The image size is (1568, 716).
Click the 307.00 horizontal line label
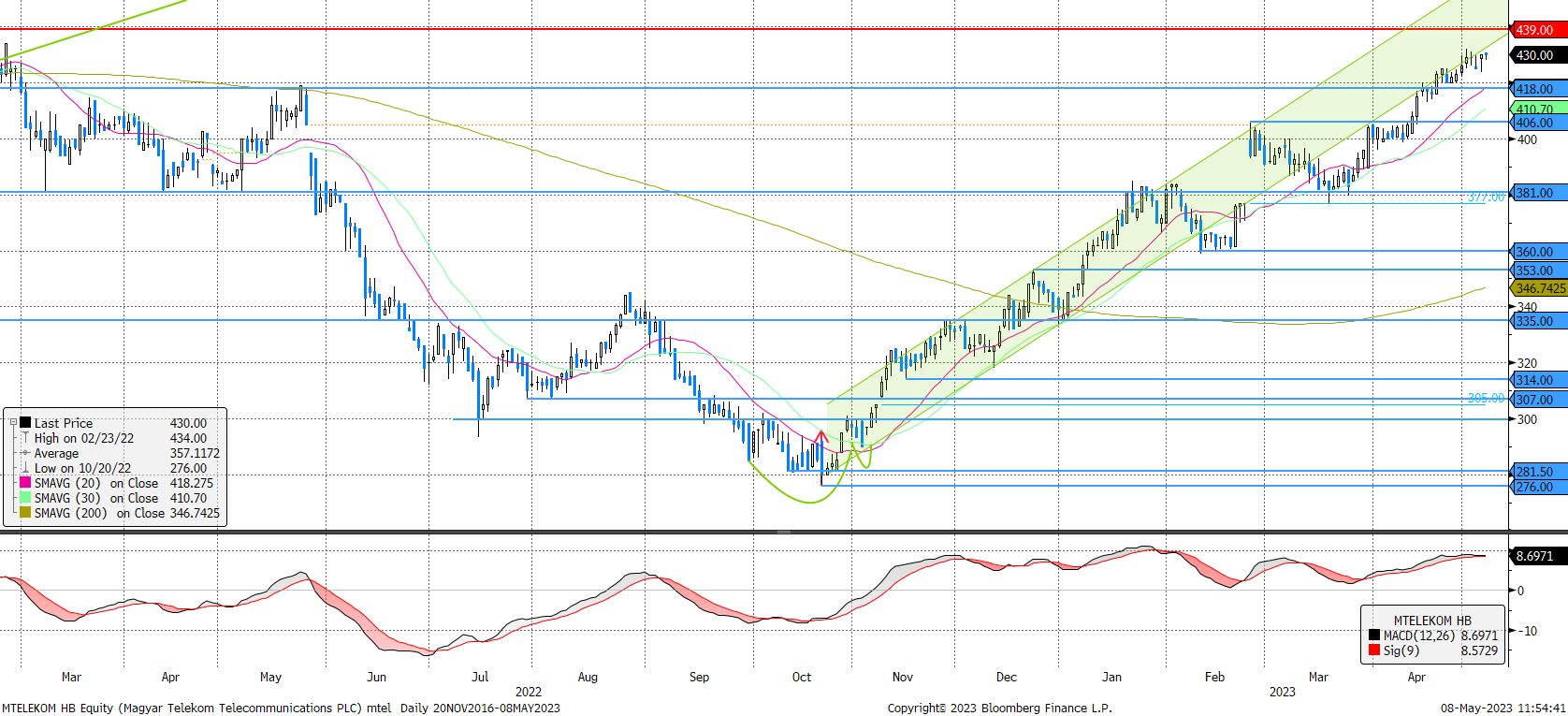point(1539,400)
